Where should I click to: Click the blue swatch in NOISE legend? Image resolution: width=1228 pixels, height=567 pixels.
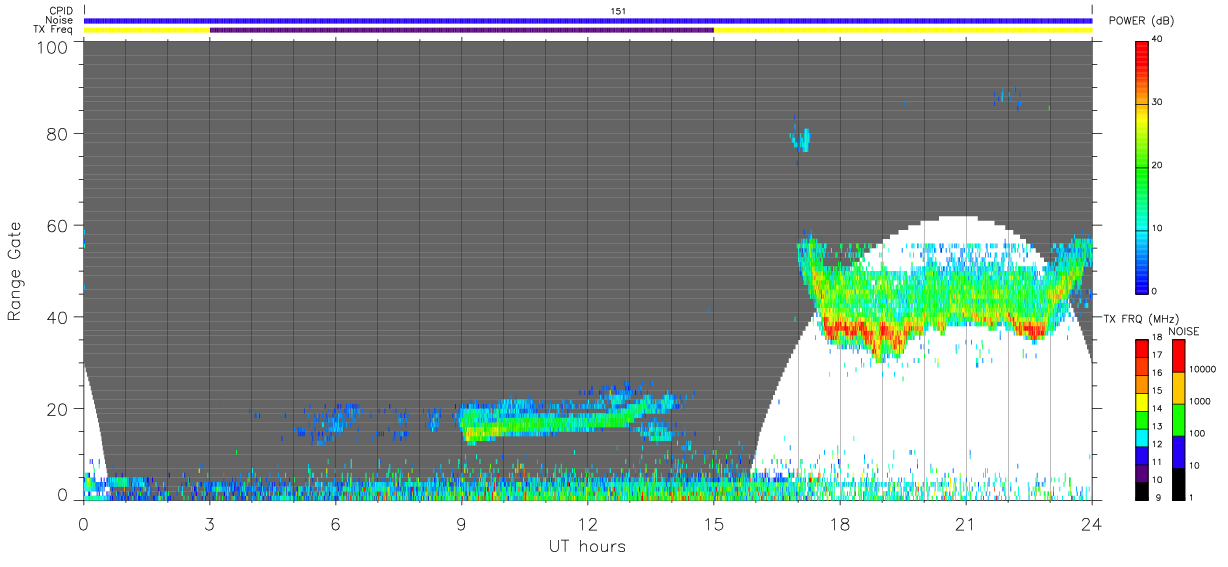pyautogui.click(x=1177, y=451)
